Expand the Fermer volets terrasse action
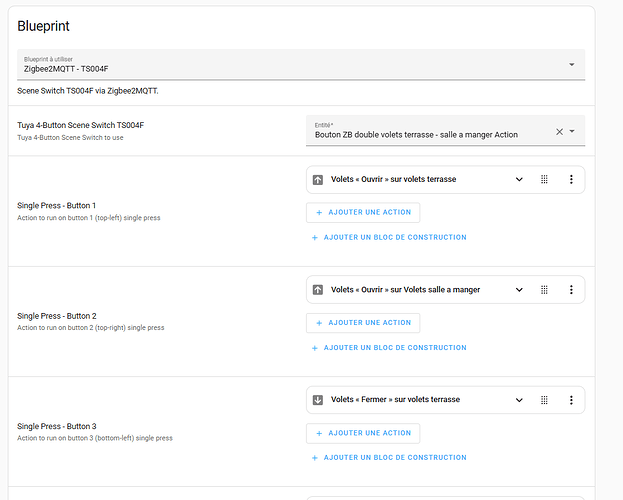The height and width of the screenshot is (500, 623). click(x=519, y=400)
